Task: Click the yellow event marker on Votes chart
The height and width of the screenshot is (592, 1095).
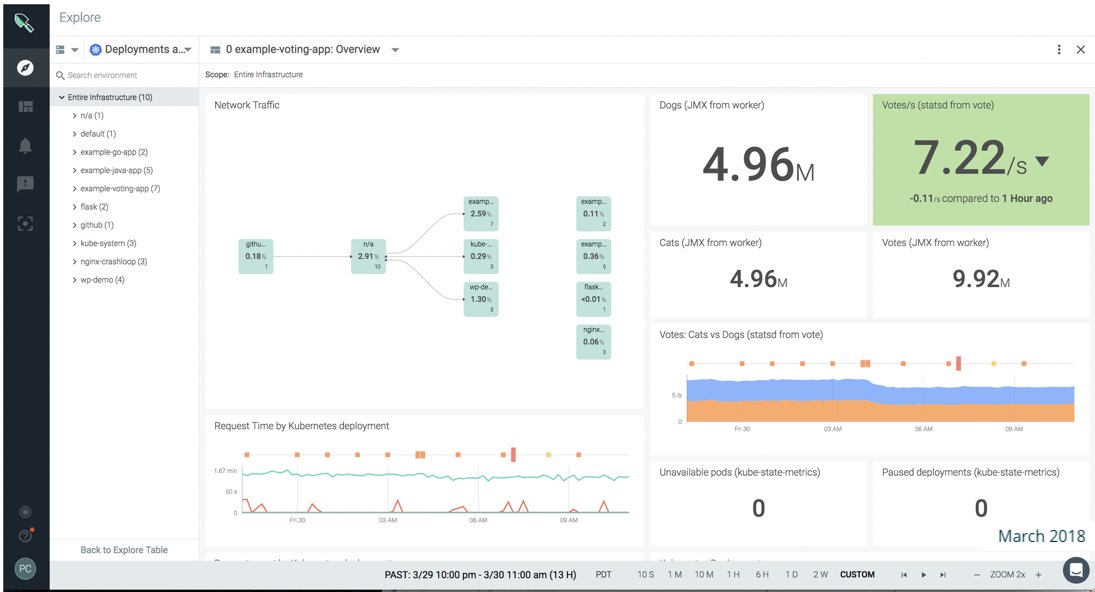Action: [x=994, y=364]
